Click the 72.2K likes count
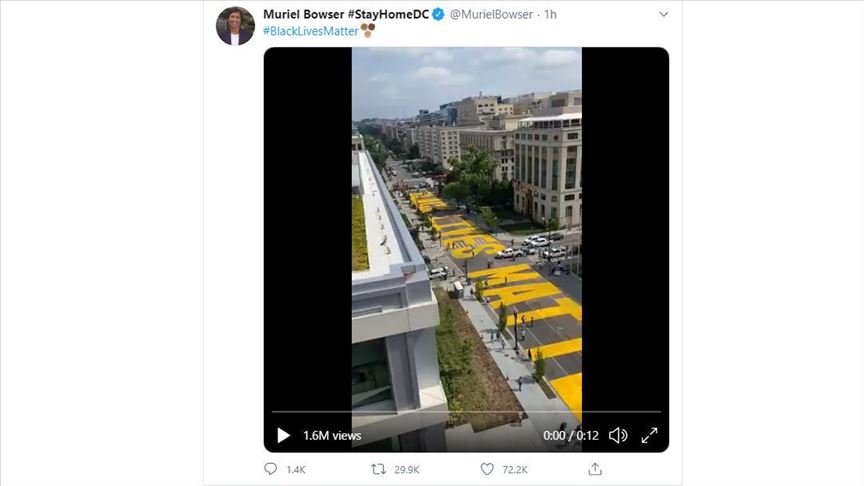 [516, 469]
